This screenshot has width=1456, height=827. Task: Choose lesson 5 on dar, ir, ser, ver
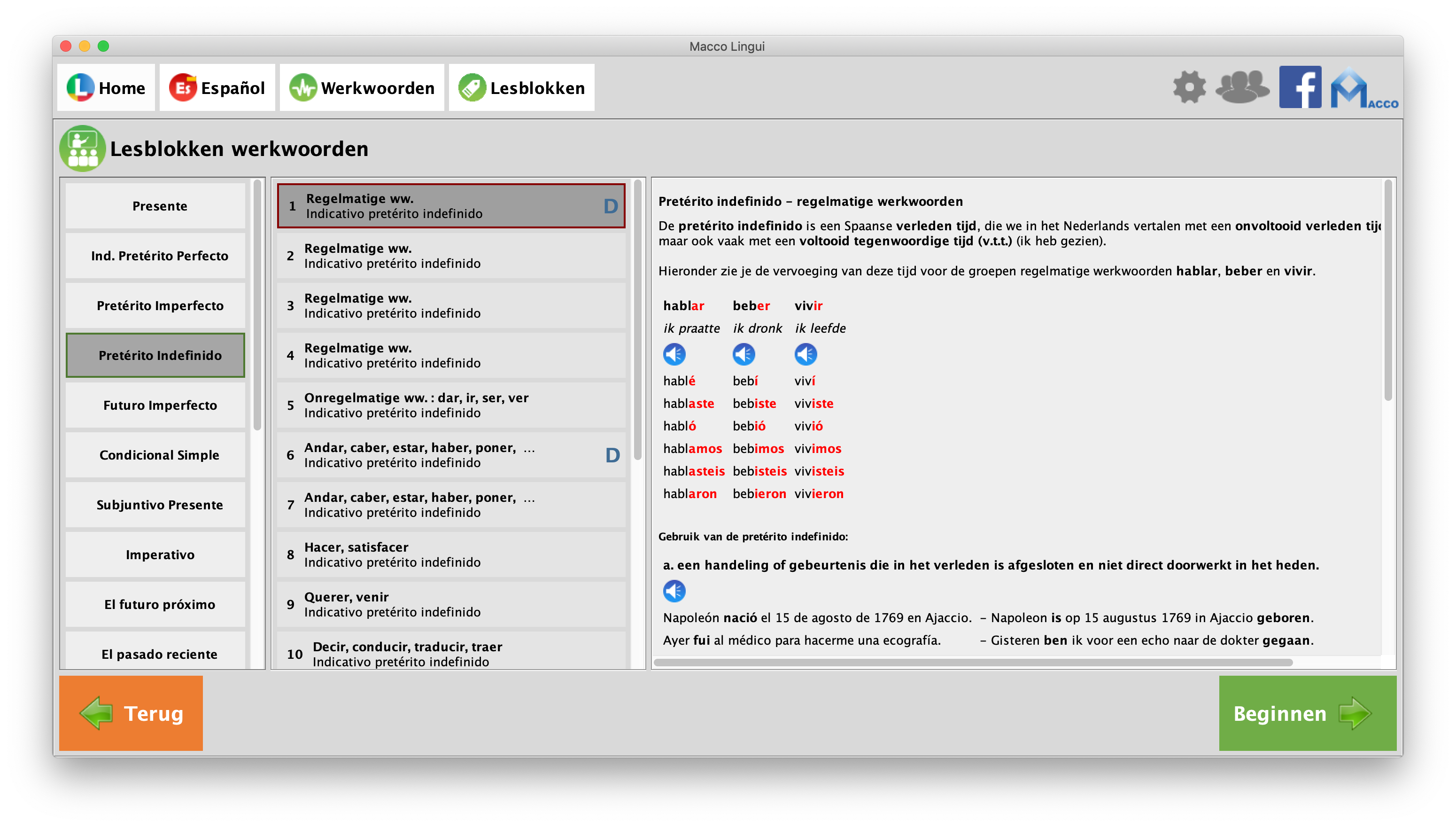tap(451, 405)
